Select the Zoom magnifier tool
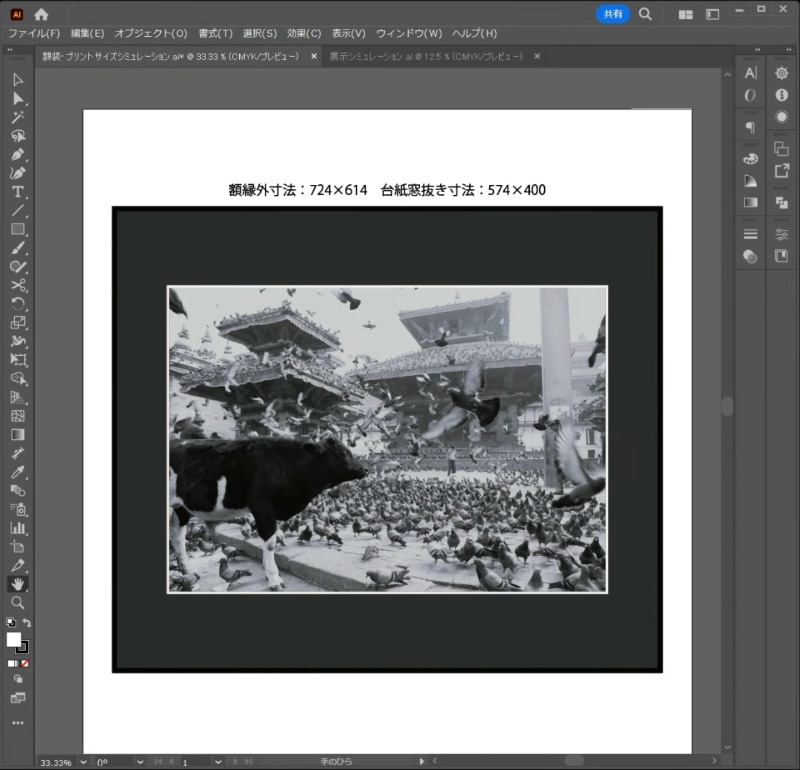The image size is (800, 770). click(x=18, y=603)
